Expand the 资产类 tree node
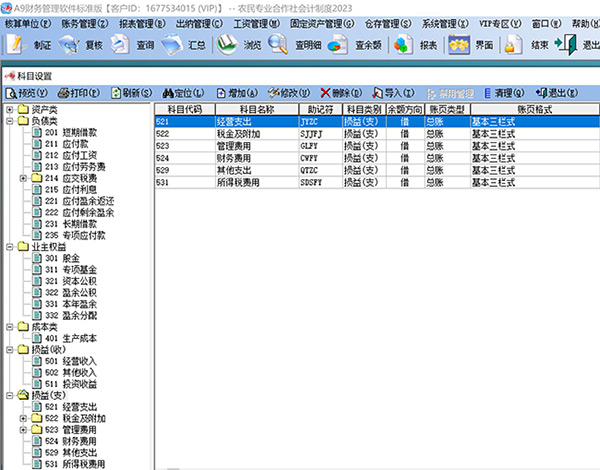Image resolution: width=600 pixels, height=470 pixels. point(10,110)
